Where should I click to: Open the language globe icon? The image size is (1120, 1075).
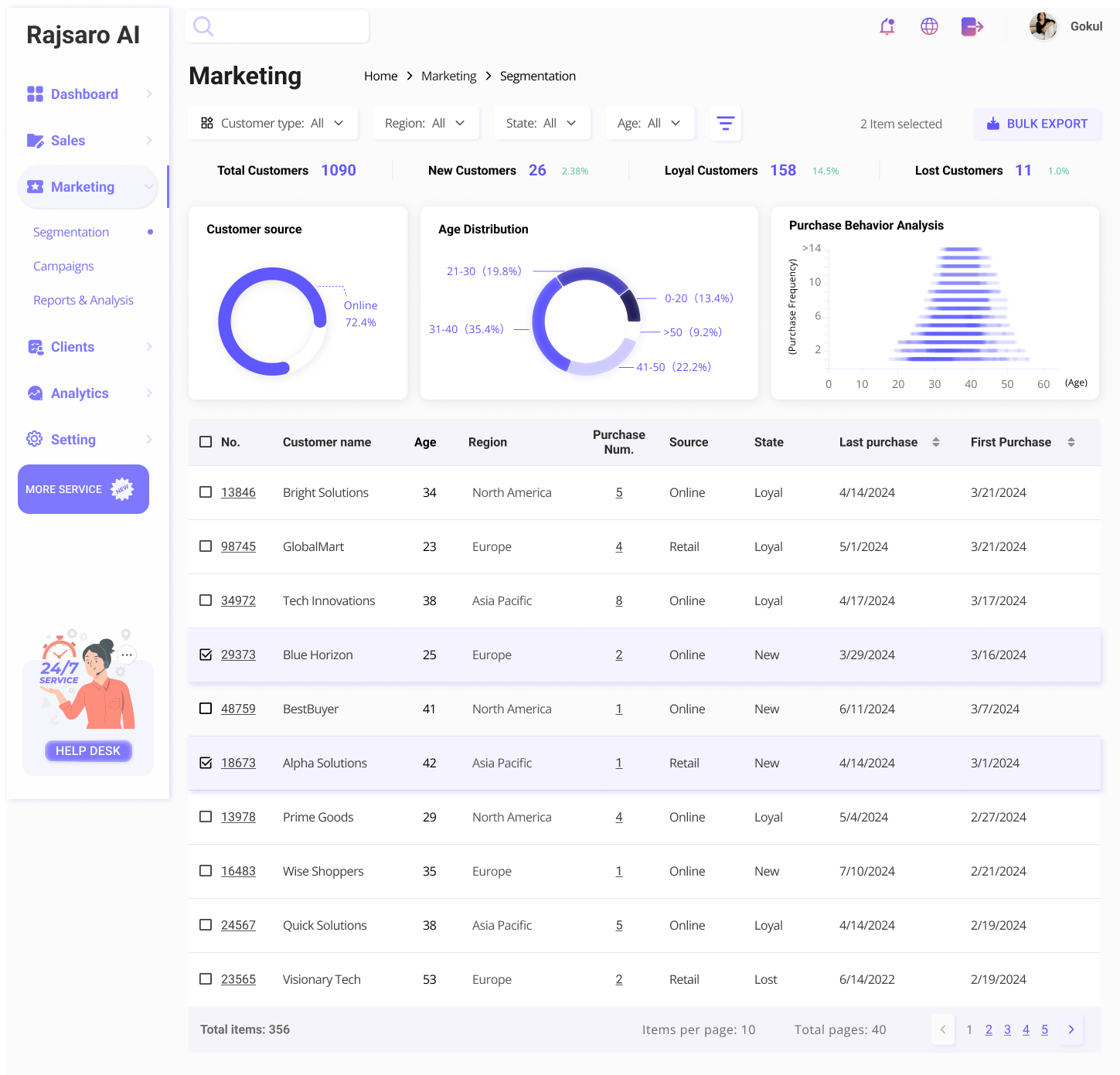point(929,27)
